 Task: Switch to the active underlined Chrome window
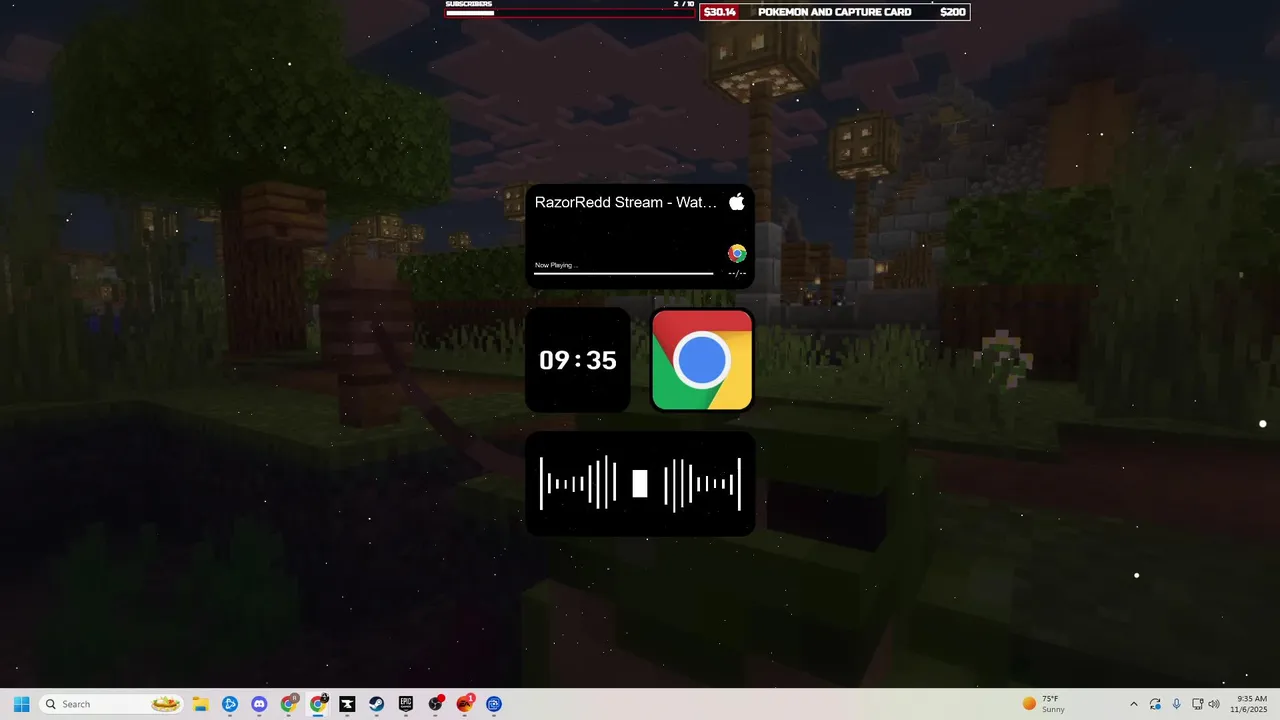[x=318, y=704]
